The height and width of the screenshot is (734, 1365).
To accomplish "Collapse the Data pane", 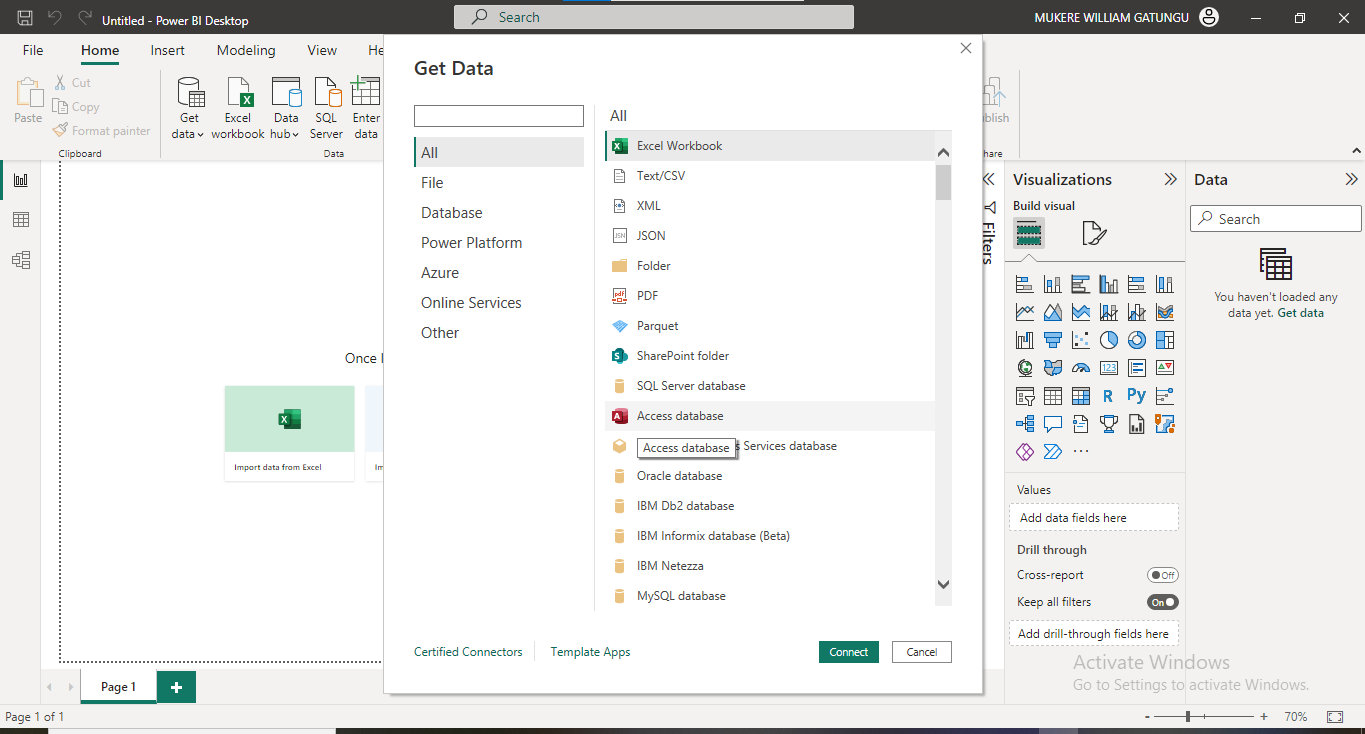I will coord(1351,180).
